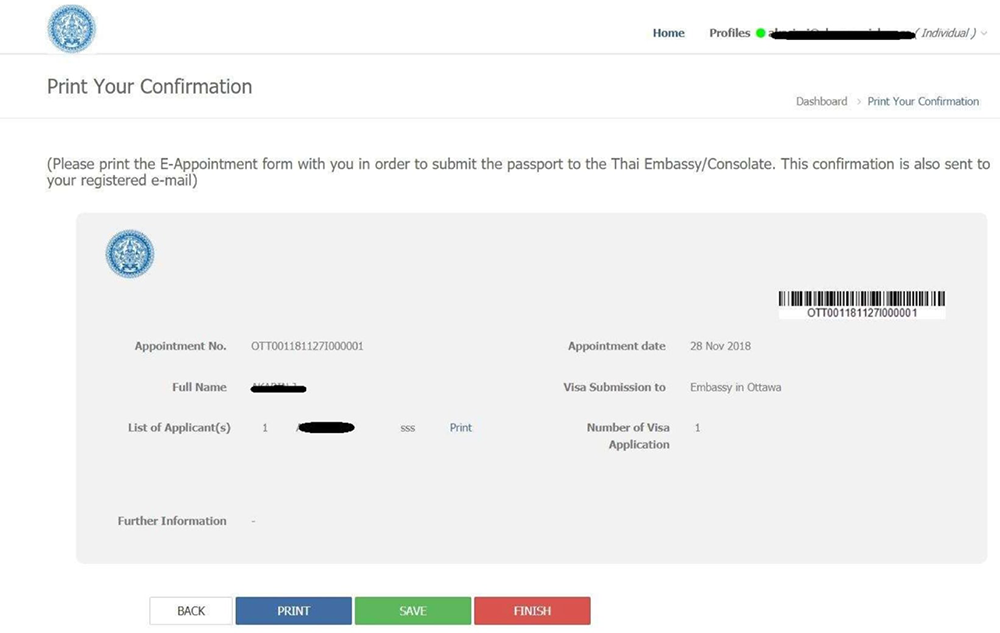Click the appointment barcode image

(862, 305)
